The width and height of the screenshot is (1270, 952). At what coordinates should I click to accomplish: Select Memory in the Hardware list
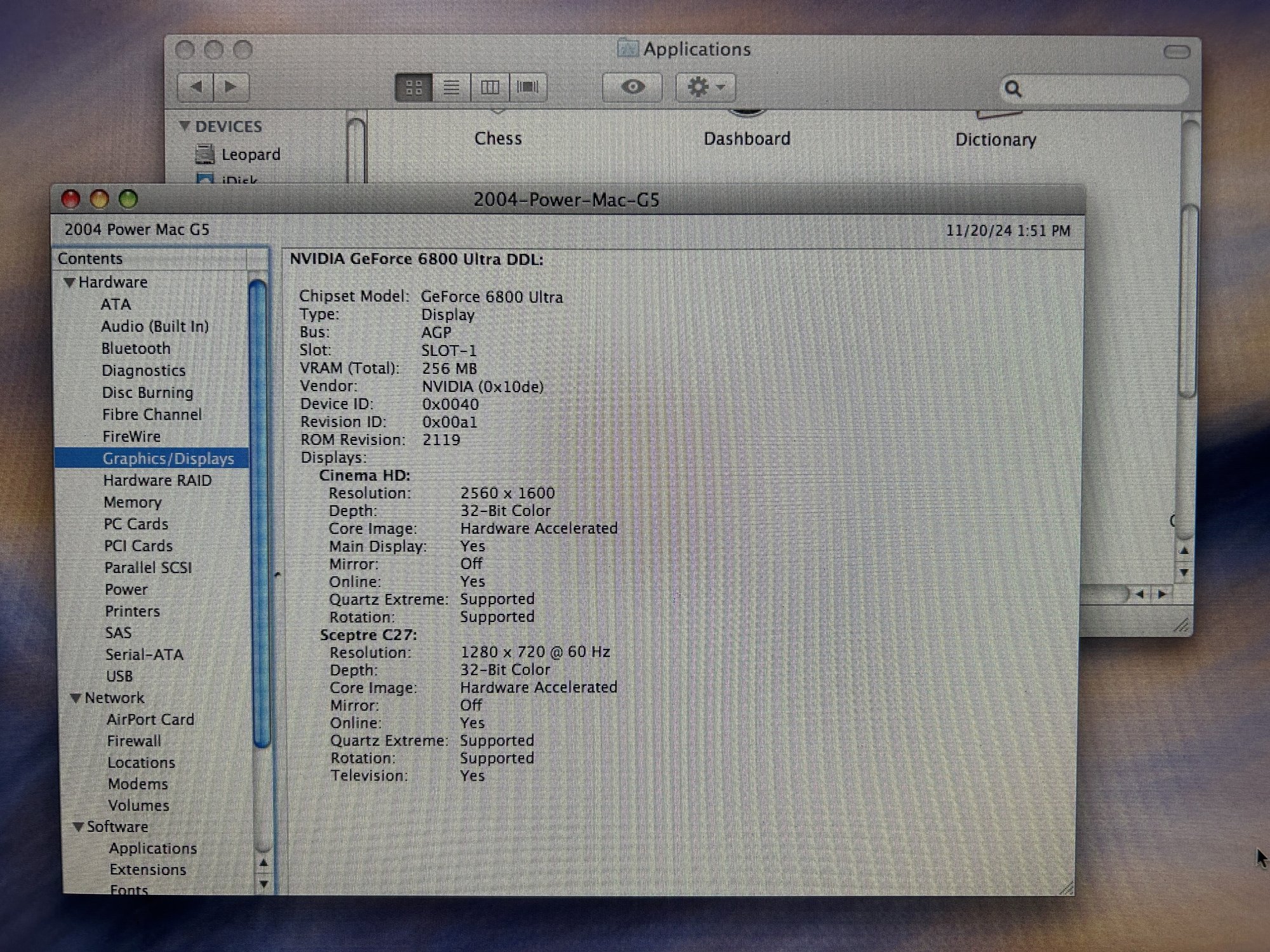coord(133,502)
